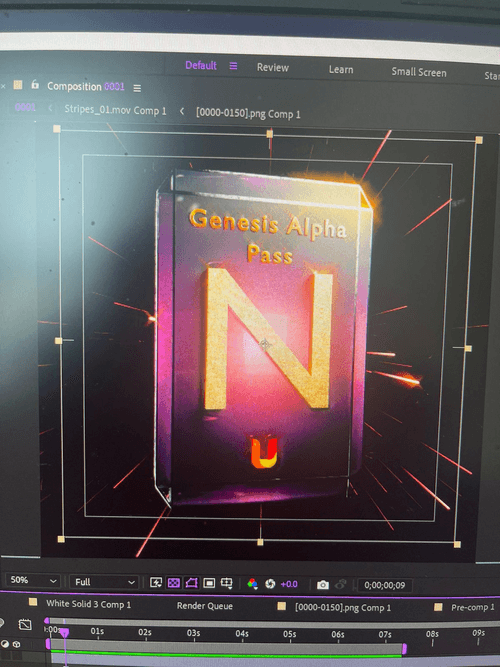This screenshot has width=500, height=667.
Task: Click the show snapshot icon
Action: [x=340, y=584]
